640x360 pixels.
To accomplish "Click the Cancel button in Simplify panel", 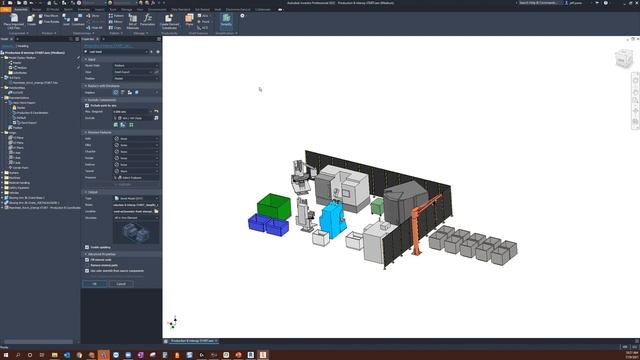I will point(121,284).
